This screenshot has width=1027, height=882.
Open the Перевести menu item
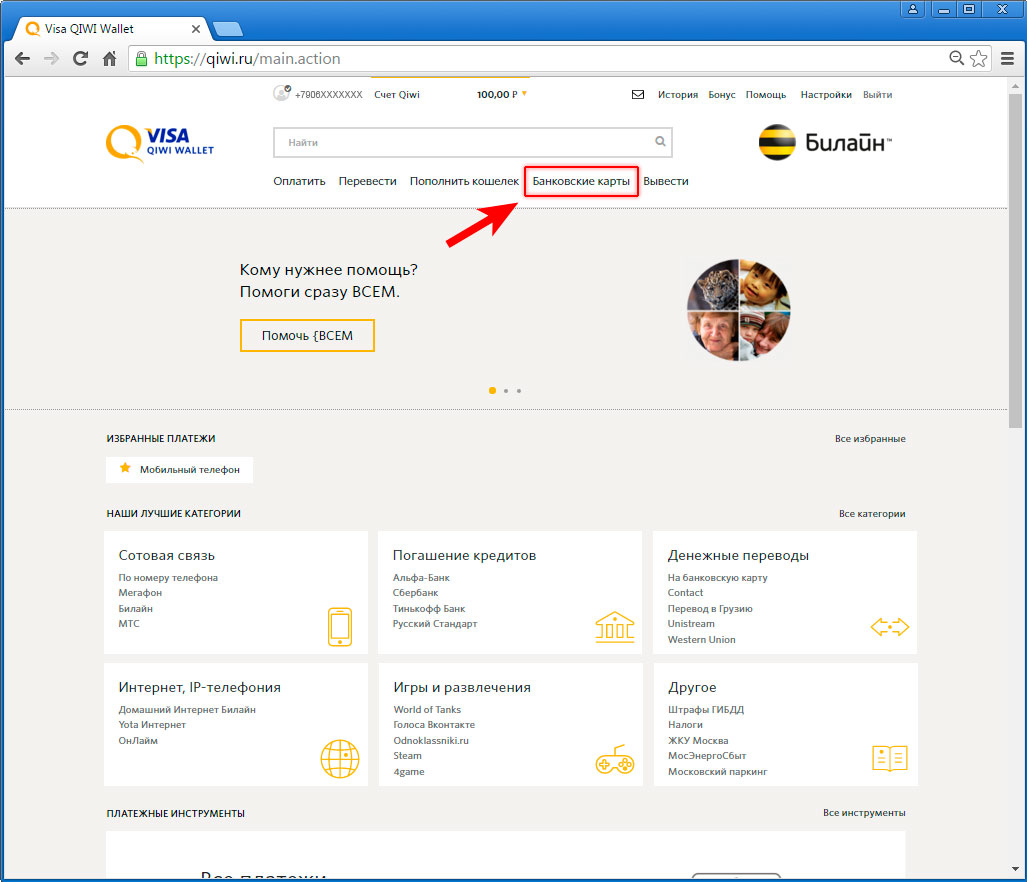coord(367,181)
